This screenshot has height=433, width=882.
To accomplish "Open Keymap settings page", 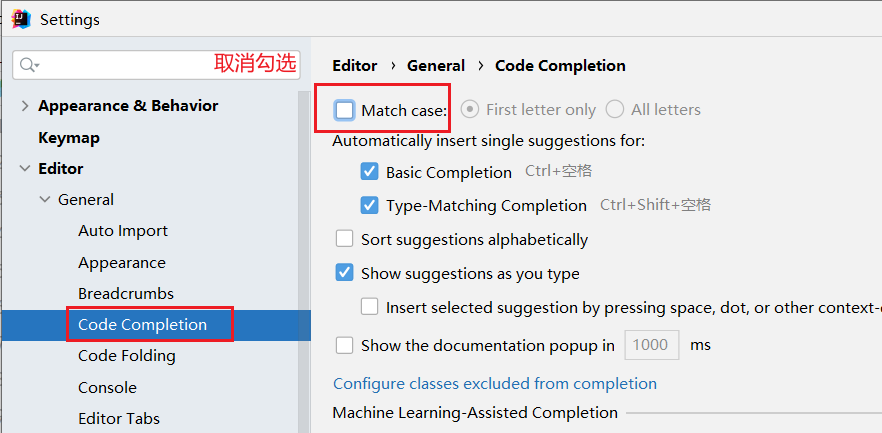I will (69, 137).
